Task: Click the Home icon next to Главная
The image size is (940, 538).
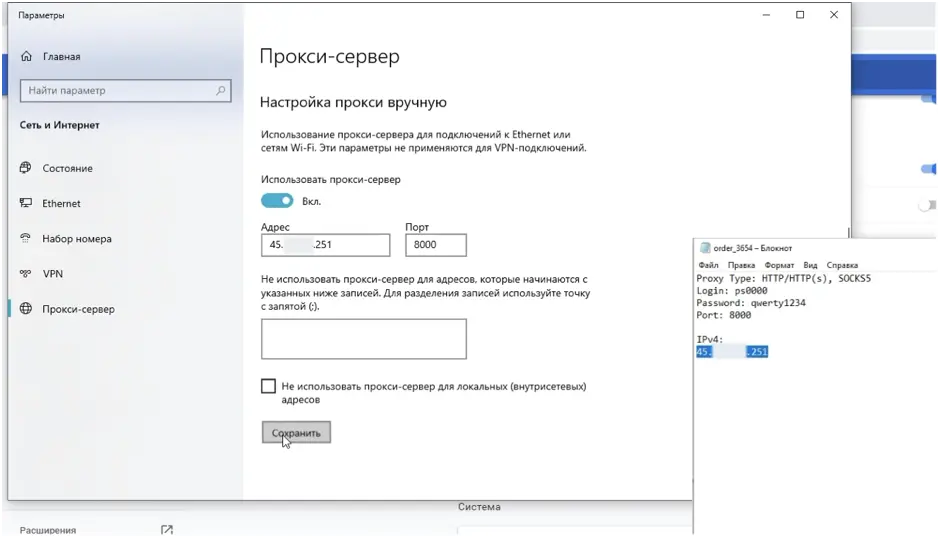Action: pos(26,56)
